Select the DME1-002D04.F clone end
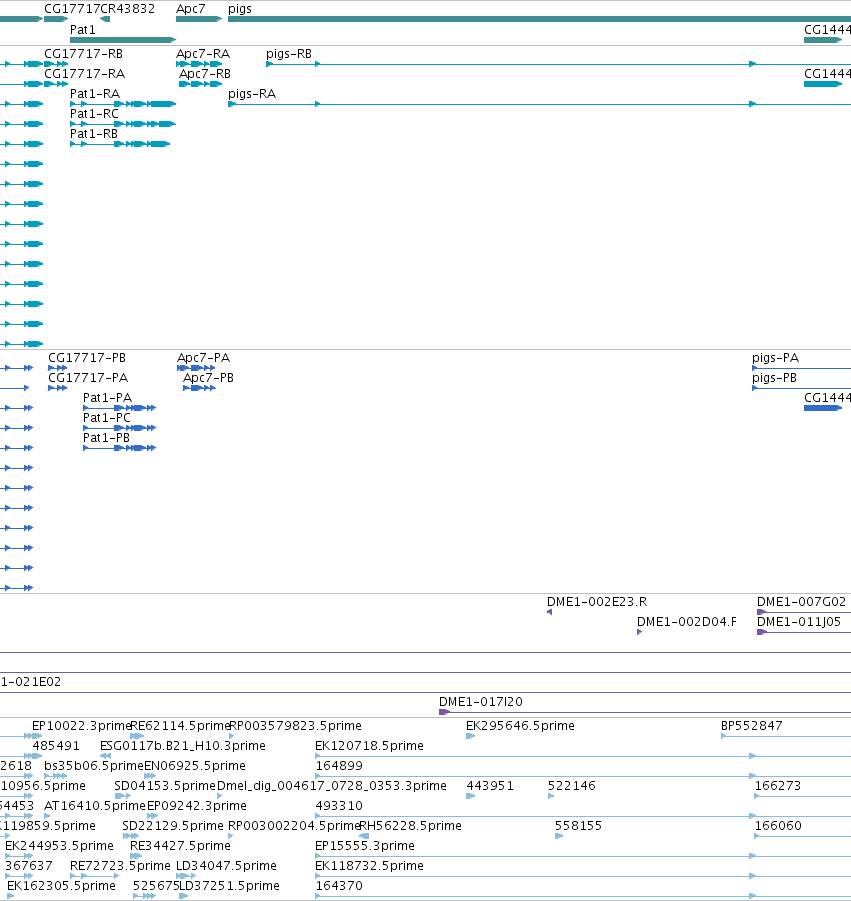Viewport: 851px width, 901px height. coord(640,632)
